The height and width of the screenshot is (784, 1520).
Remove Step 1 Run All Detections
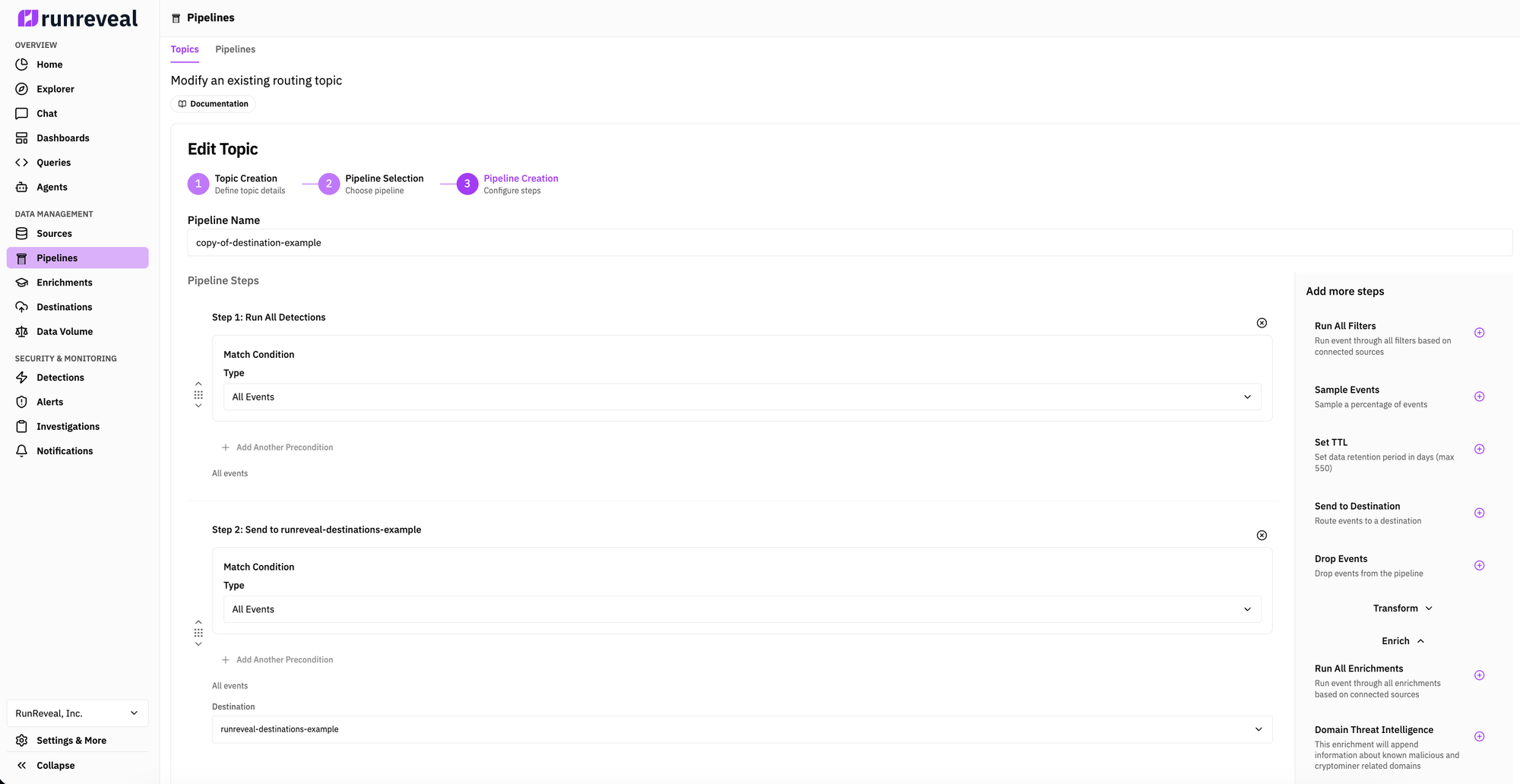tap(1262, 323)
